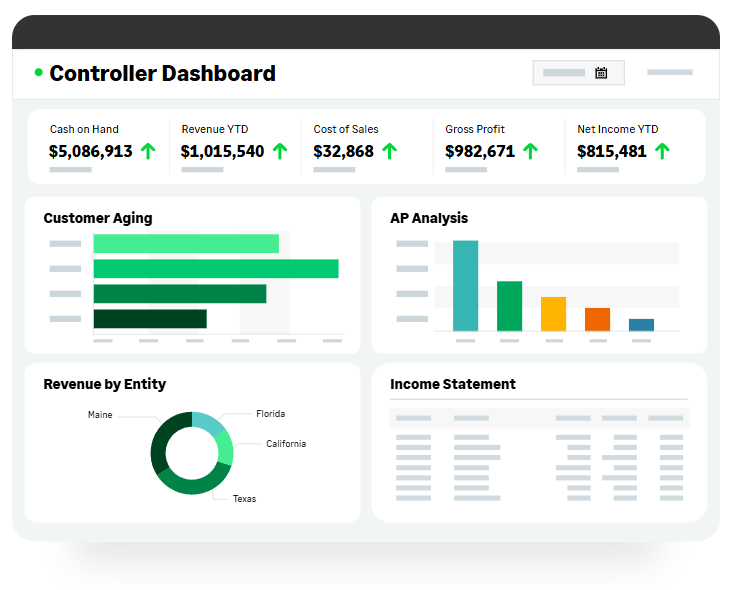The width and height of the screenshot is (737, 590).
Task: Click the light green California donut segment
Action: (x=225, y=448)
